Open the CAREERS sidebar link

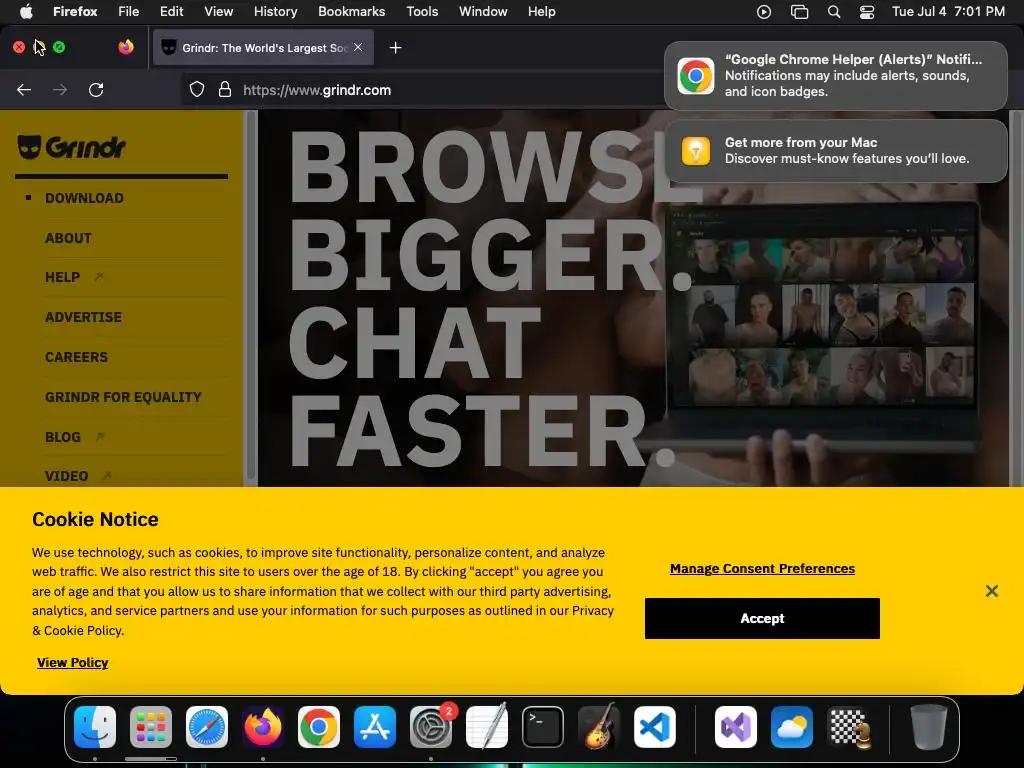(76, 357)
